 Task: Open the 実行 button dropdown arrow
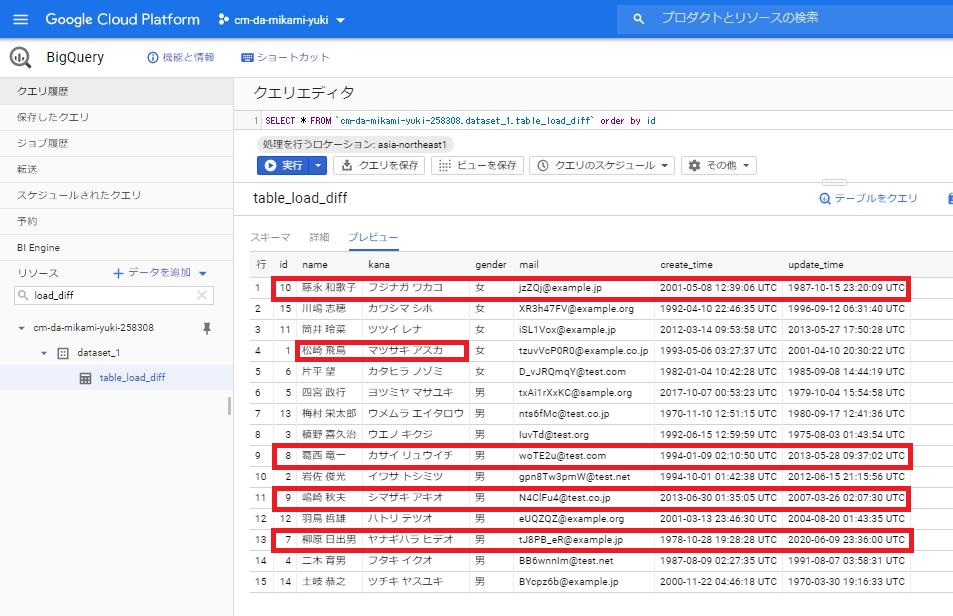(320, 166)
